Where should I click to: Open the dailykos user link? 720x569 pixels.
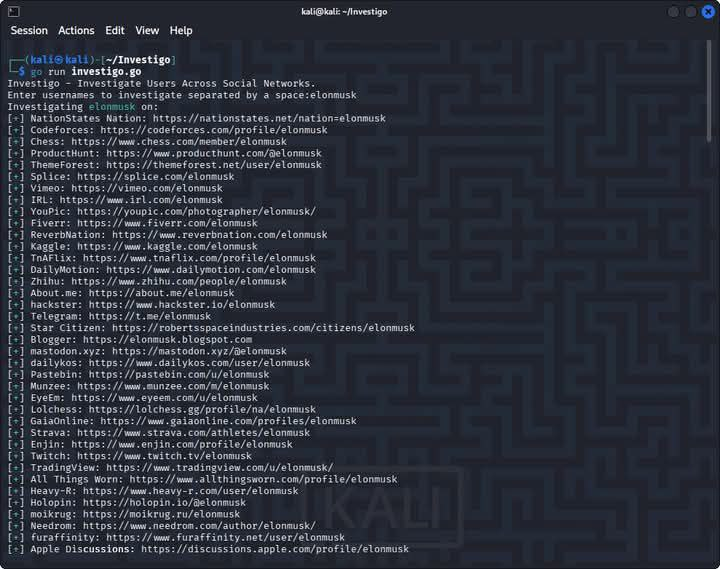click(x=199, y=363)
